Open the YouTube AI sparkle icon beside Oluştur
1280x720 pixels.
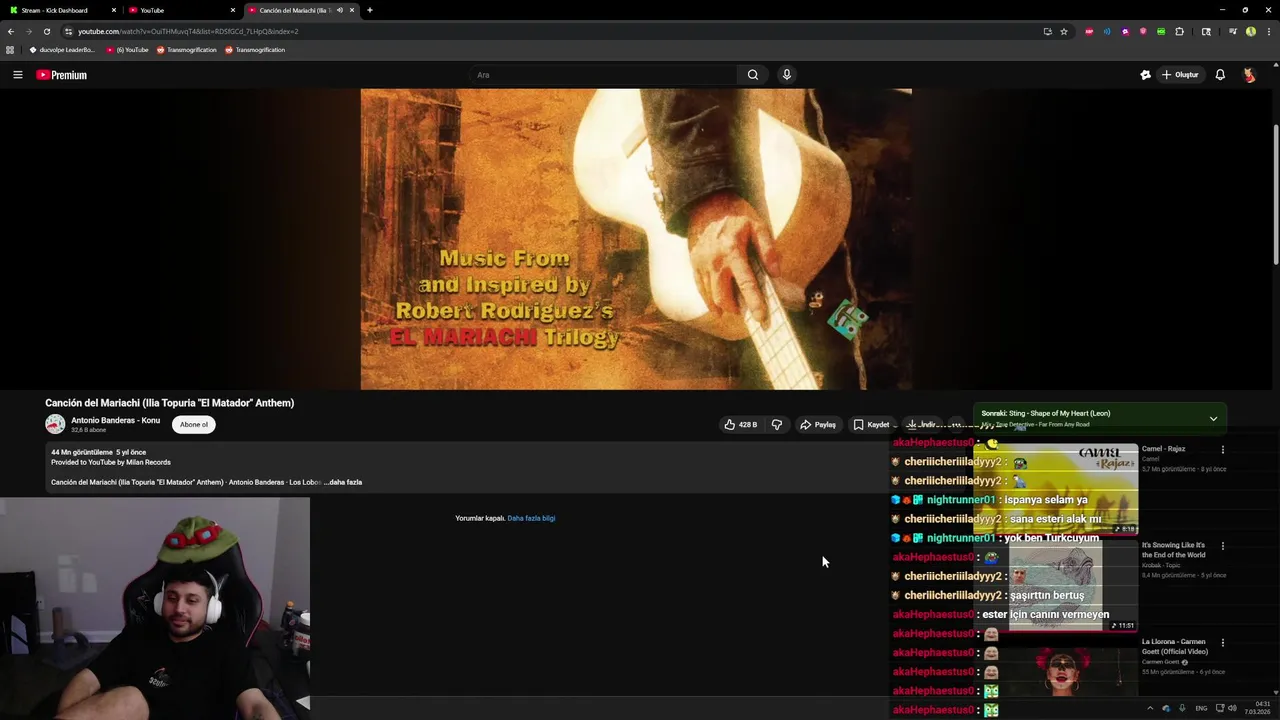tap(1145, 75)
